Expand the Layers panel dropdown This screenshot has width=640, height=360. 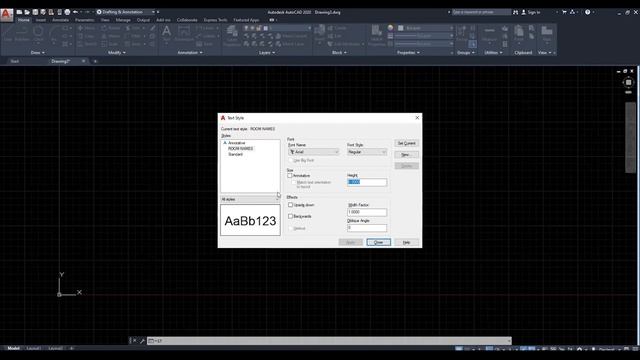pos(267,53)
